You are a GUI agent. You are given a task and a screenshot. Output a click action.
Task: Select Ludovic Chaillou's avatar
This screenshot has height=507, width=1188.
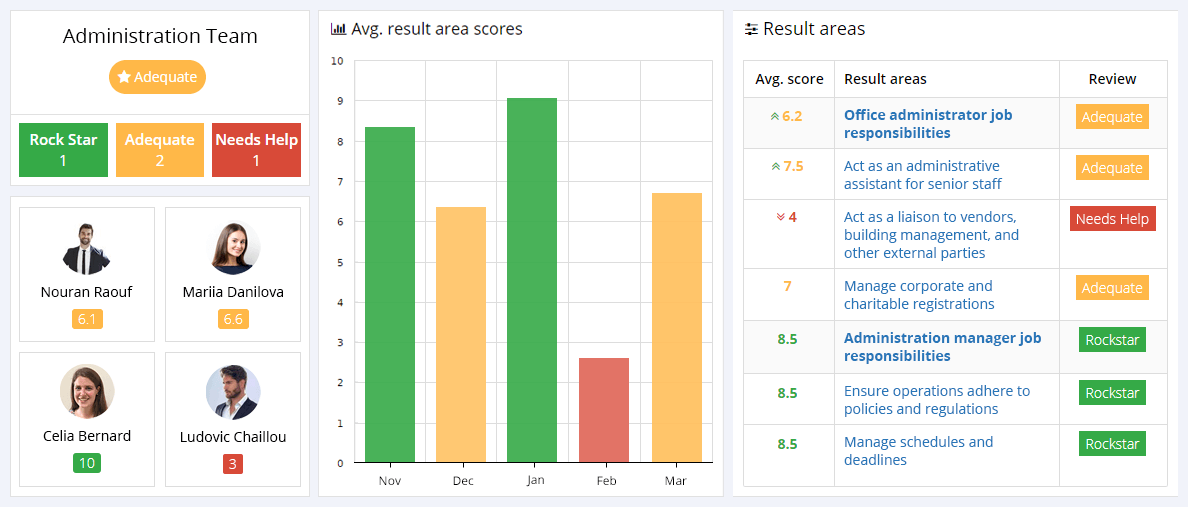click(x=233, y=391)
